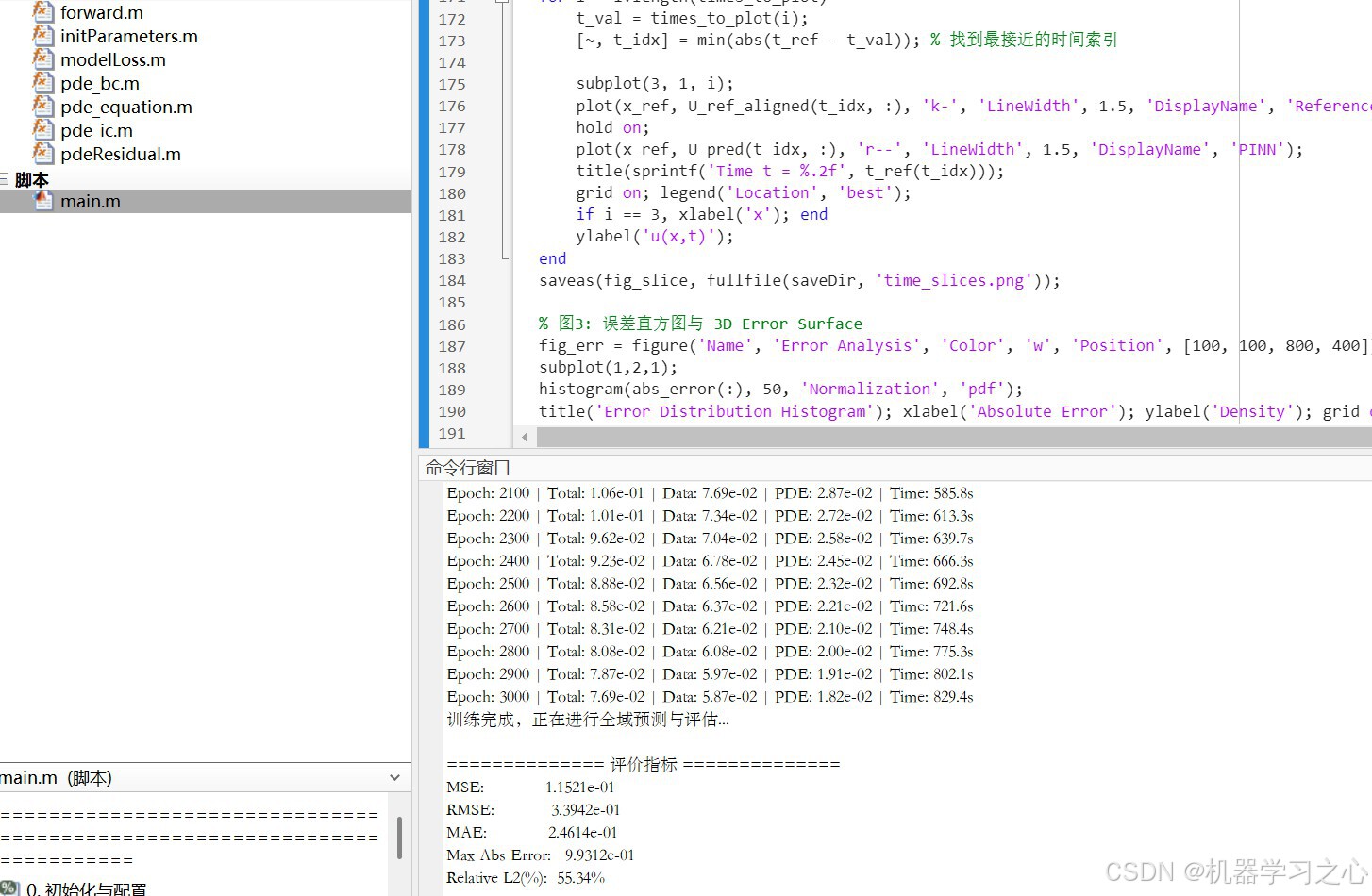Image resolution: width=1372 pixels, height=896 pixels.
Task: Click the '训练完成，正在进行全域预测与评估...' message
Action: (588, 720)
